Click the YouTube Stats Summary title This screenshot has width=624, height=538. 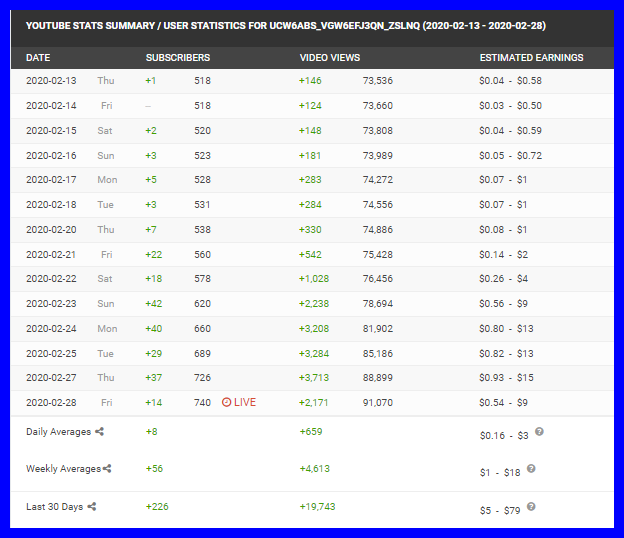pyautogui.click(x=286, y=26)
